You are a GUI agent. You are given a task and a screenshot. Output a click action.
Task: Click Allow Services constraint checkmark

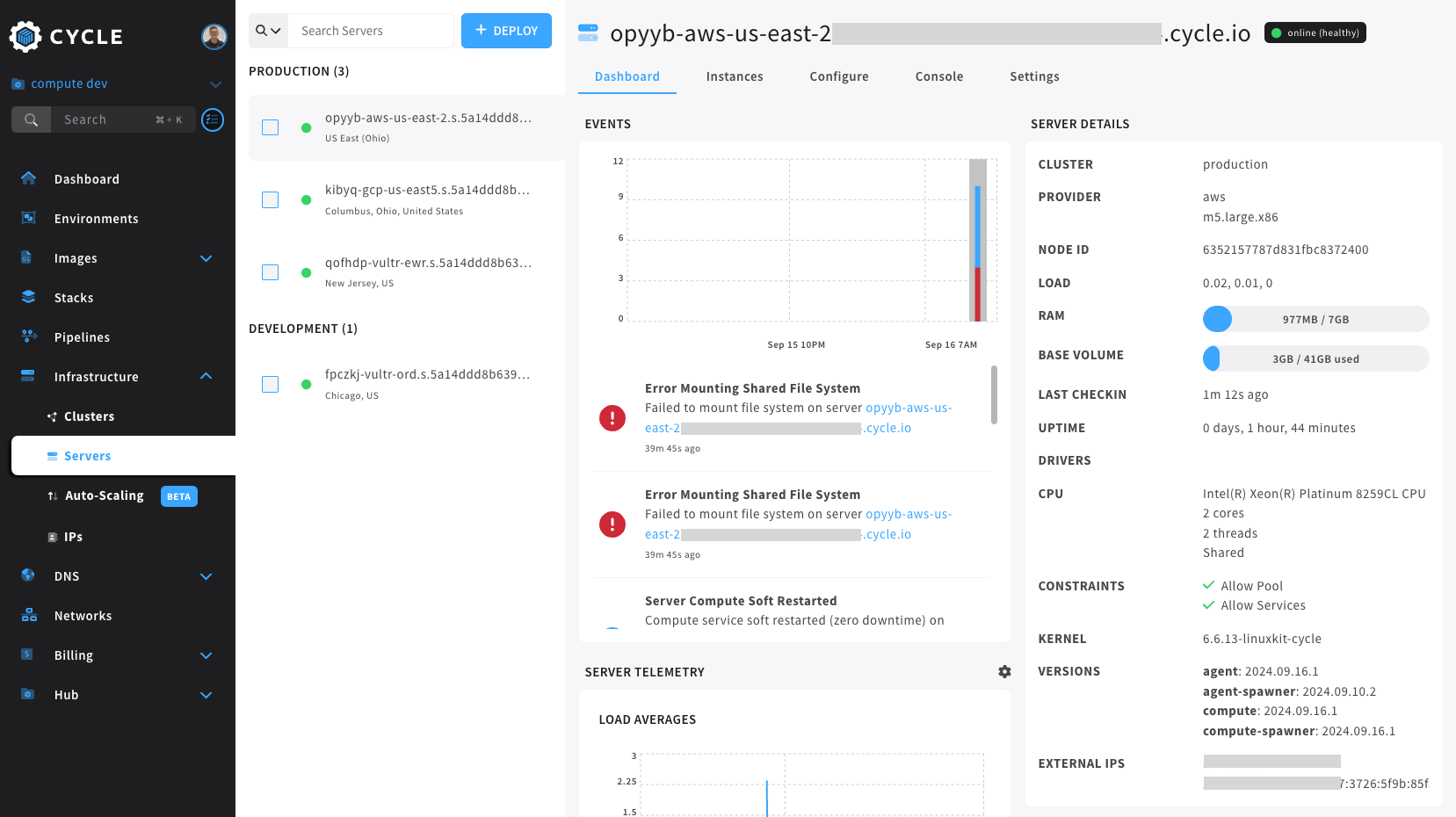point(1209,604)
